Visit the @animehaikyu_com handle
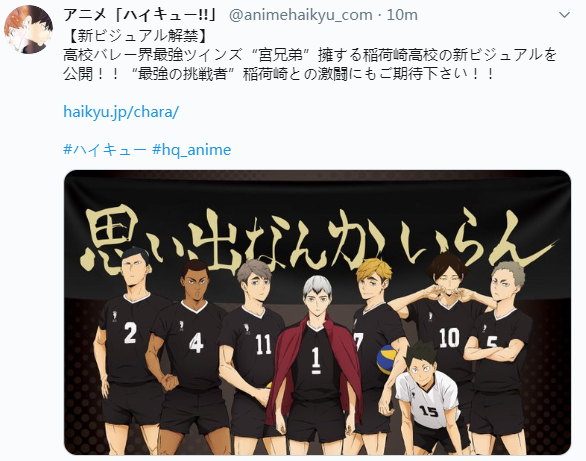 (301, 15)
